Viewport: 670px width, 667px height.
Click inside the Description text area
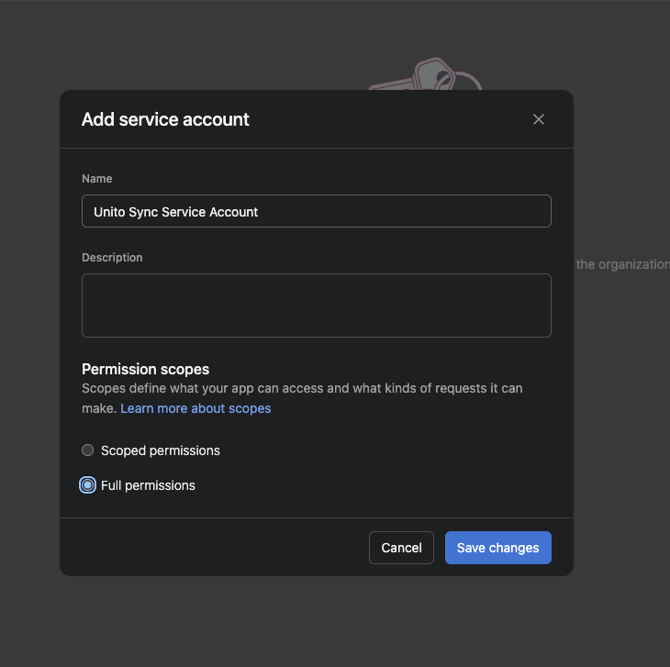(x=316, y=305)
